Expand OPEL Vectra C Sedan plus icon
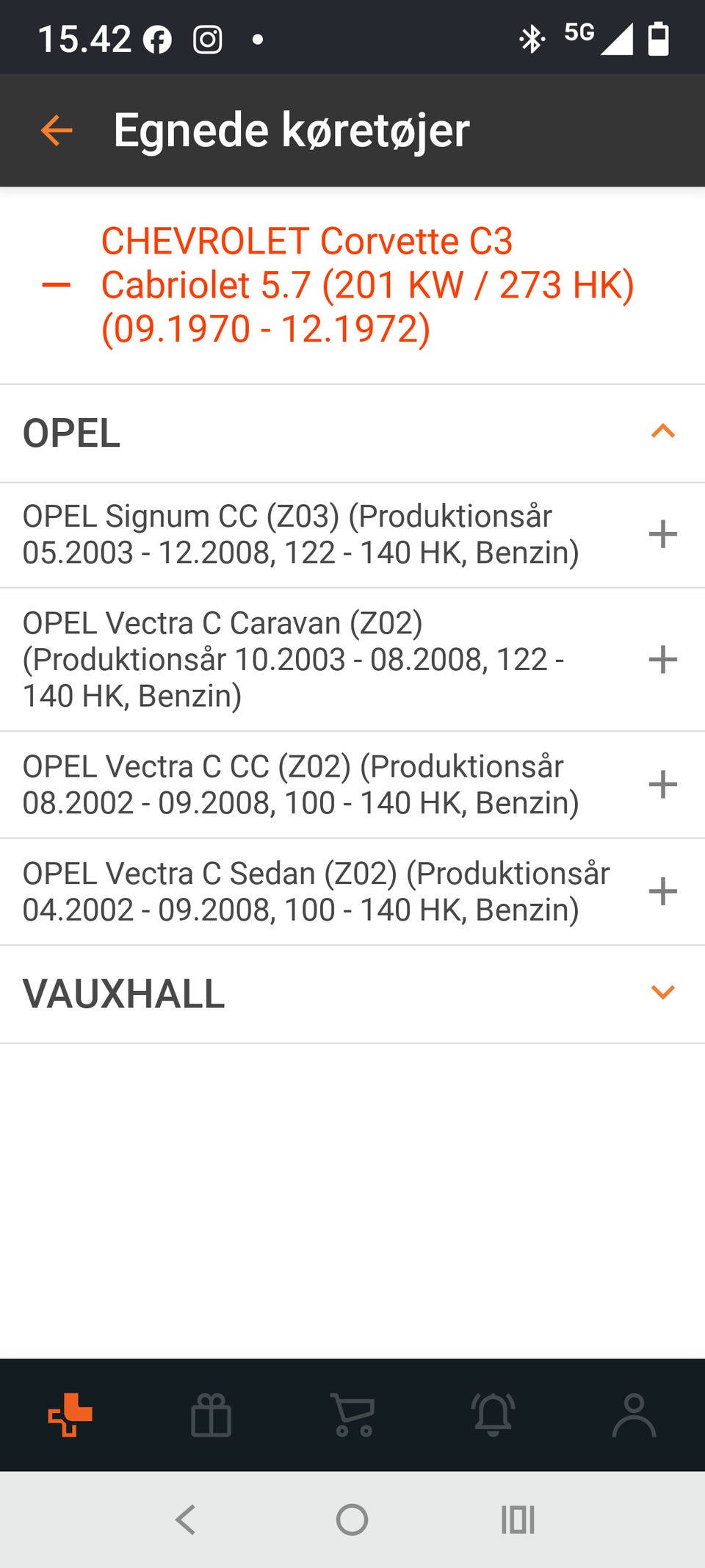 pyautogui.click(x=662, y=891)
